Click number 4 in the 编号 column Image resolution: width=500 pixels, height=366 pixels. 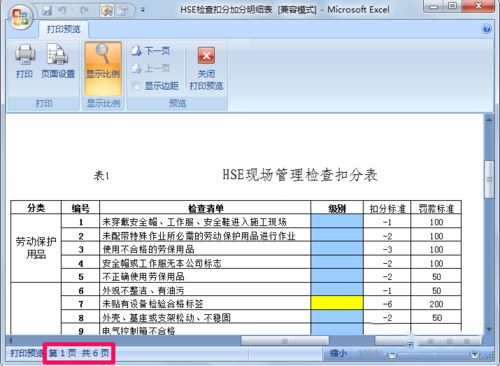click(81, 264)
